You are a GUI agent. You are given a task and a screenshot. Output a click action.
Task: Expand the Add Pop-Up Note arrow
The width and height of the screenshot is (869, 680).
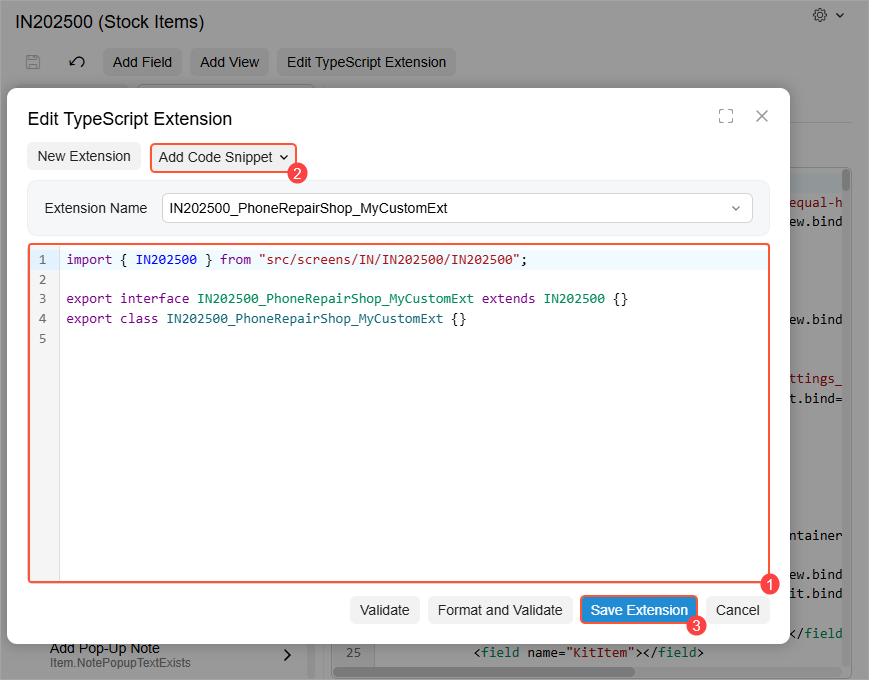pos(287,655)
